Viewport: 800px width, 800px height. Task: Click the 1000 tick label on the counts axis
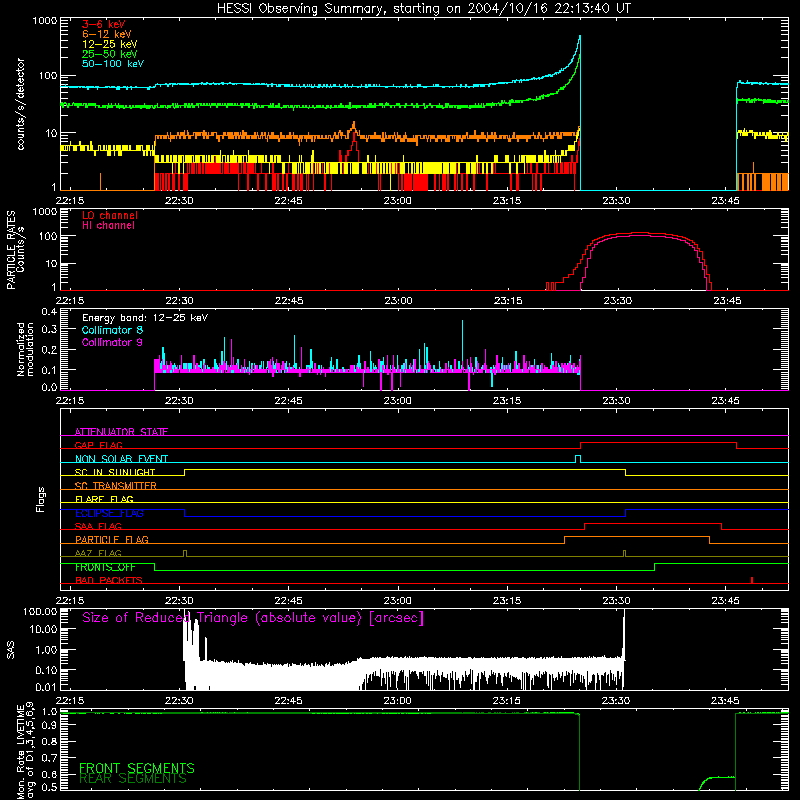[x=44, y=21]
